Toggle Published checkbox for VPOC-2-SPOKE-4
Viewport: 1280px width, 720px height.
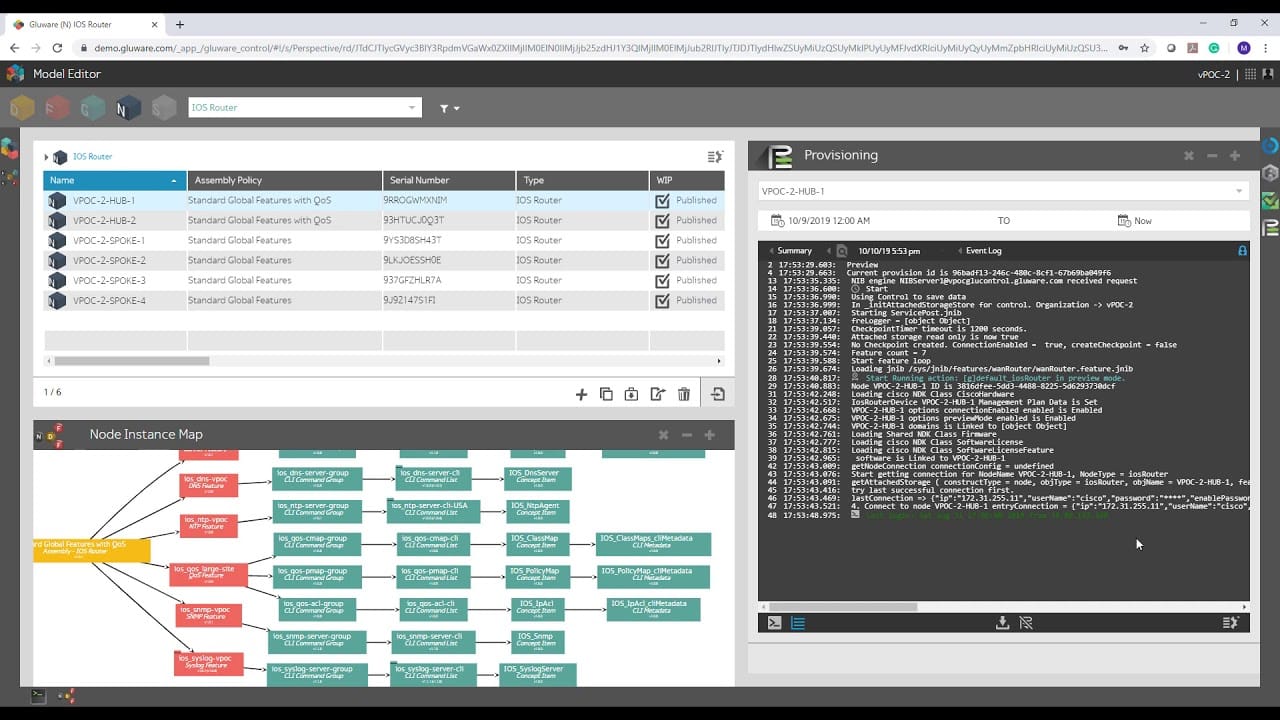662,300
